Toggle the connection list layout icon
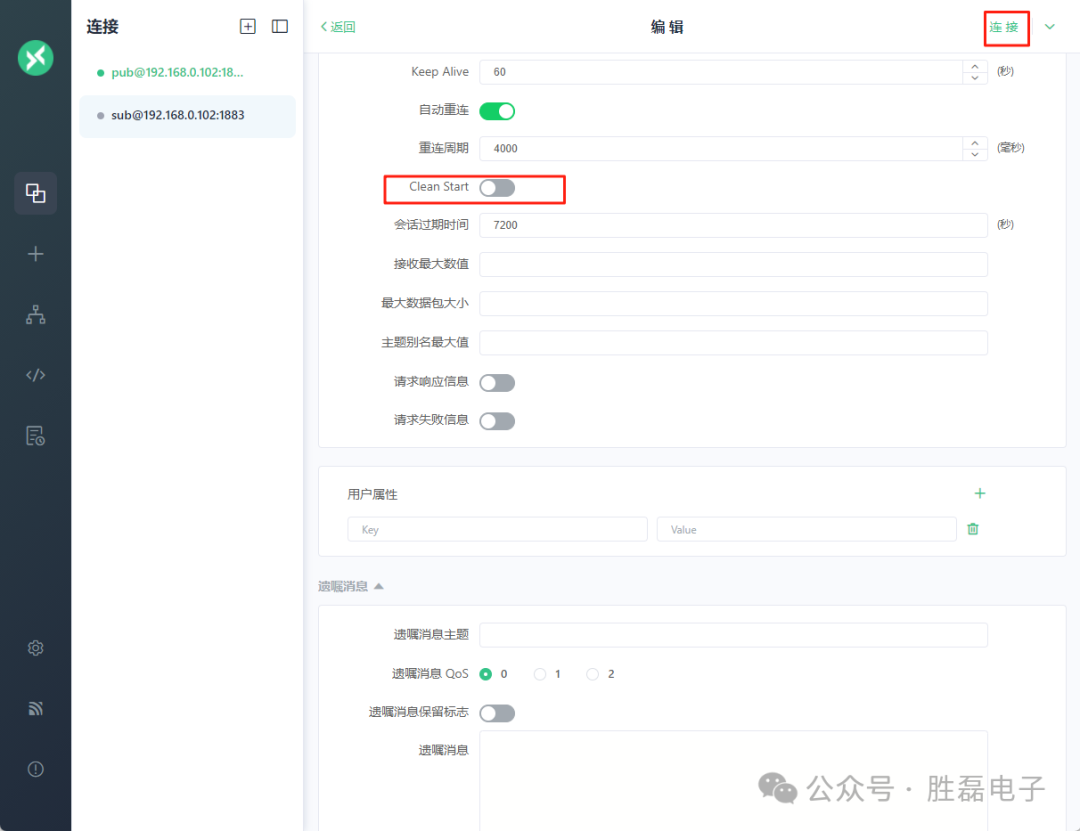This screenshot has width=1080, height=831. 280,26
